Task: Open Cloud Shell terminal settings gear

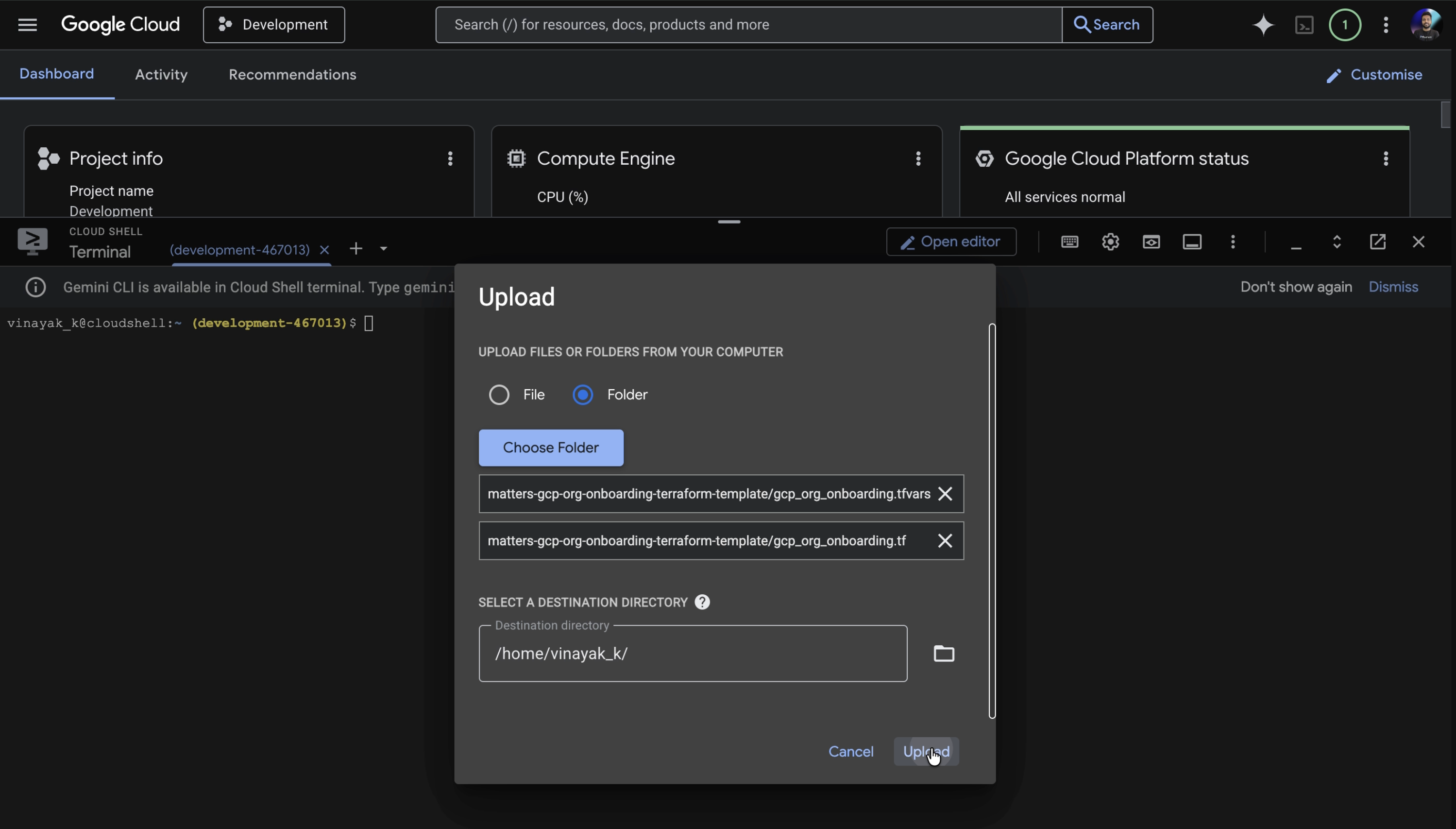Action: (x=1111, y=242)
